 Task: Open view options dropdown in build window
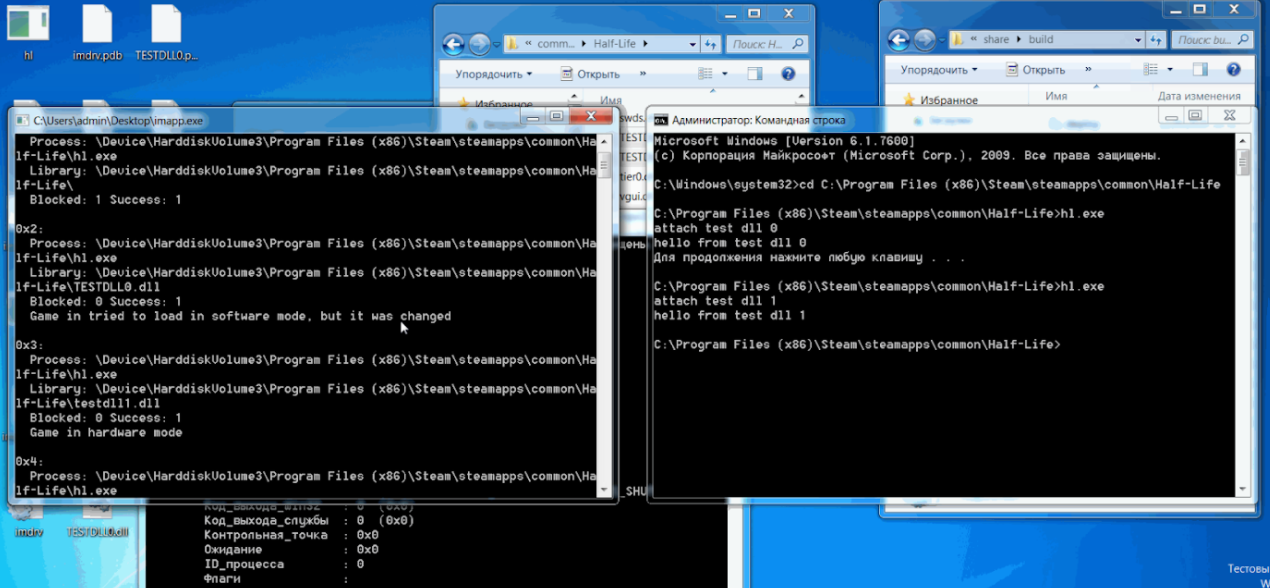click(1171, 70)
